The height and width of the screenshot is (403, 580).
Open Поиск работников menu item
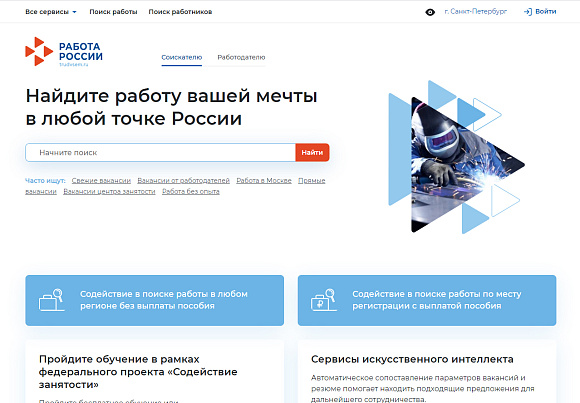(x=180, y=12)
